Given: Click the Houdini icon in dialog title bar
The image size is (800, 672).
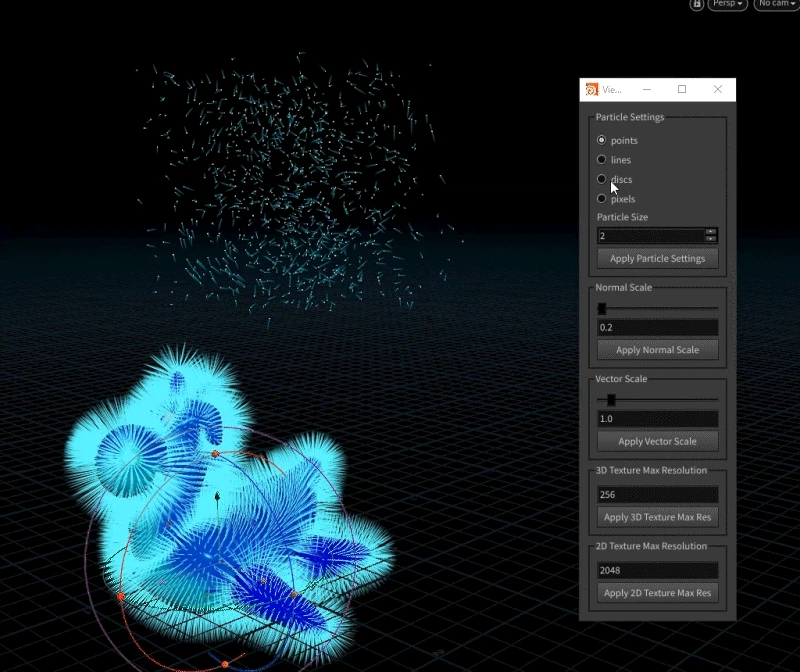Looking at the screenshot, I should coord(592,89).
